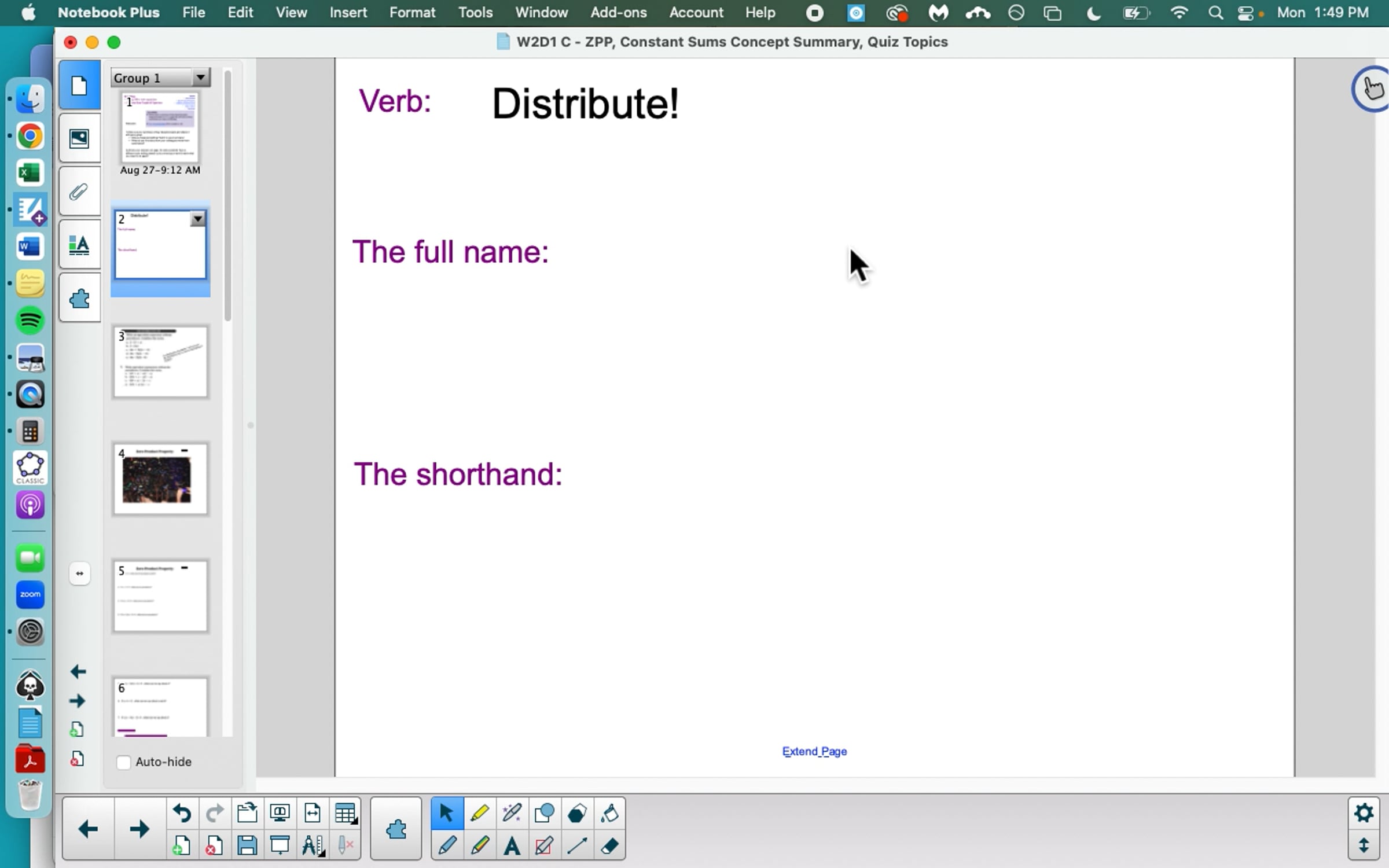Select the Line tool
Viewport: 1389px width, 868px height.
pos(577,846)
